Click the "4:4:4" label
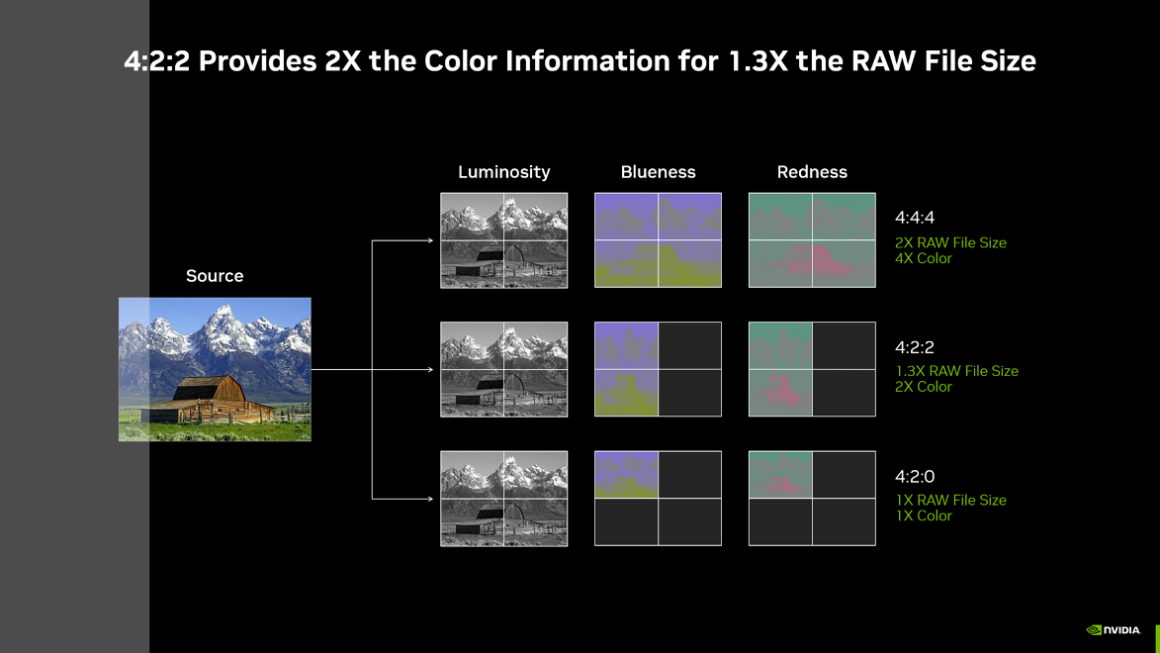This screenshot has height=653, width=1160. pyautogui.click(x=914, y=217)
